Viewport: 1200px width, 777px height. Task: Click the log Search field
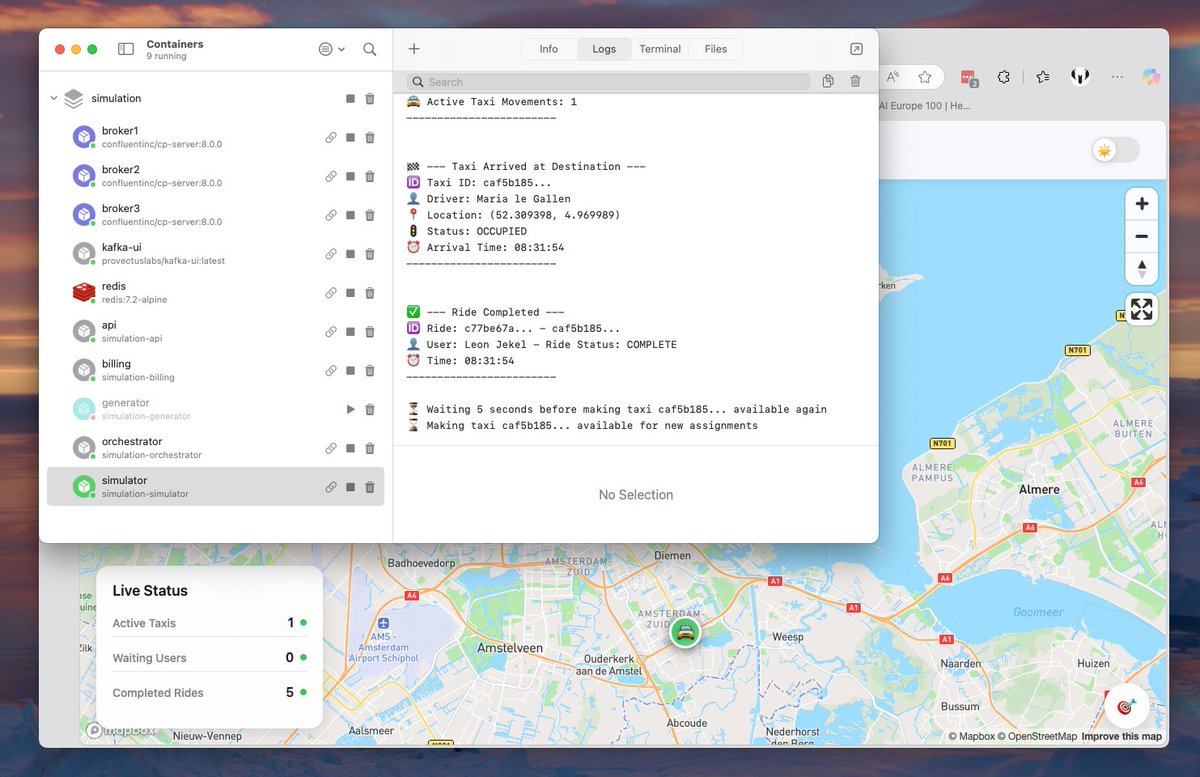[x=608, y=82]
